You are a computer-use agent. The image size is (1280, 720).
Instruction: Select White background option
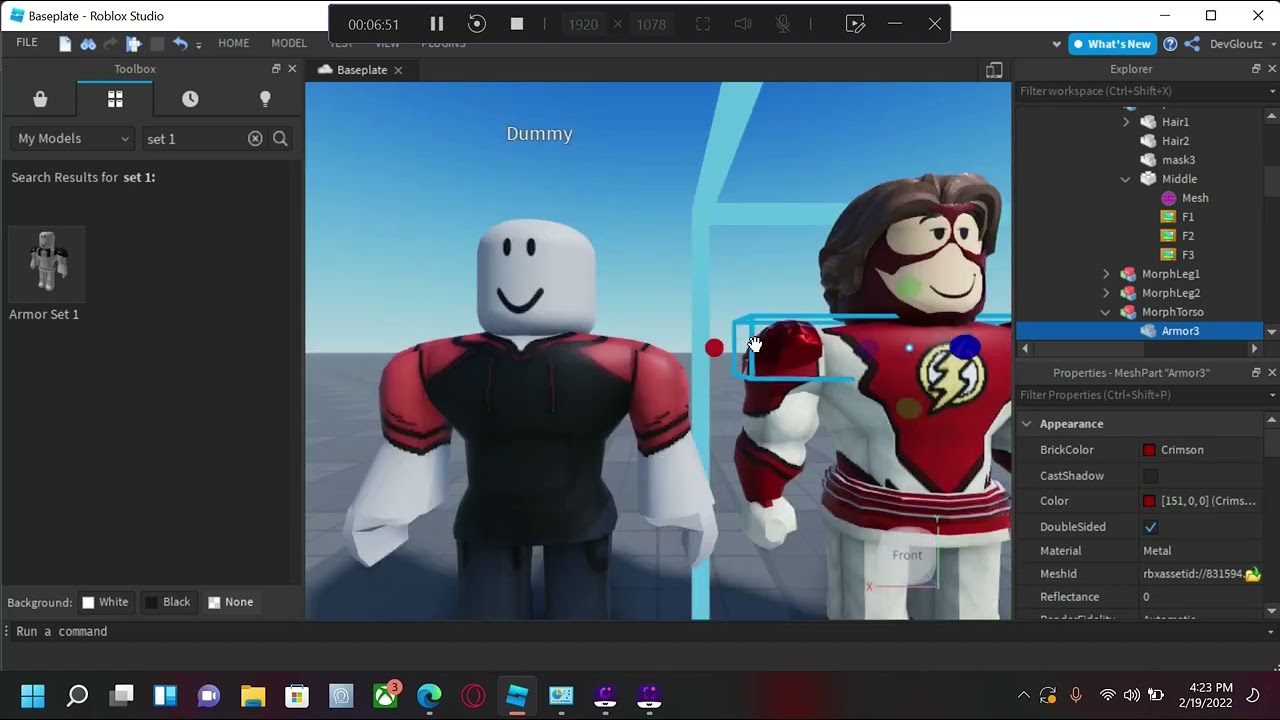point(105,602)
